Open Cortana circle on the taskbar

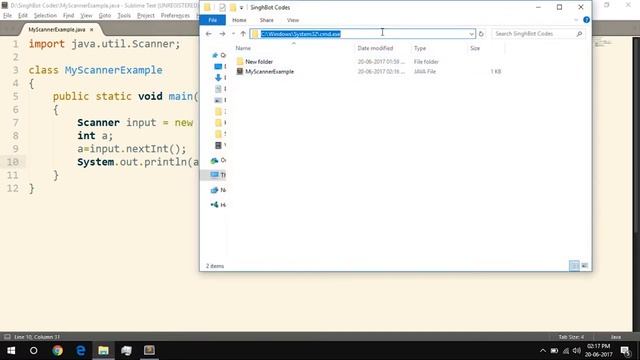34,351
